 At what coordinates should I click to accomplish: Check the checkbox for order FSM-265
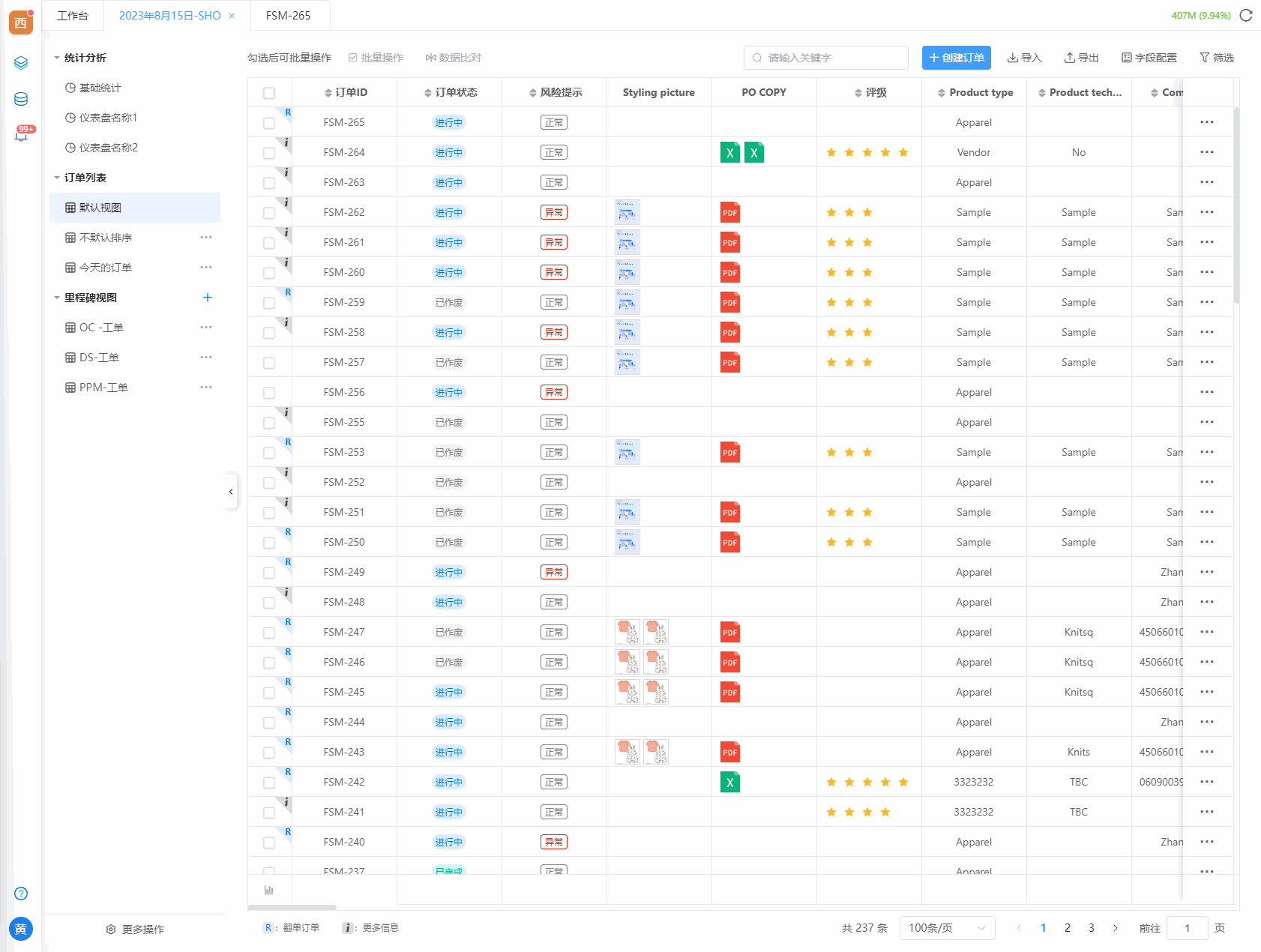tap(269, 123)
